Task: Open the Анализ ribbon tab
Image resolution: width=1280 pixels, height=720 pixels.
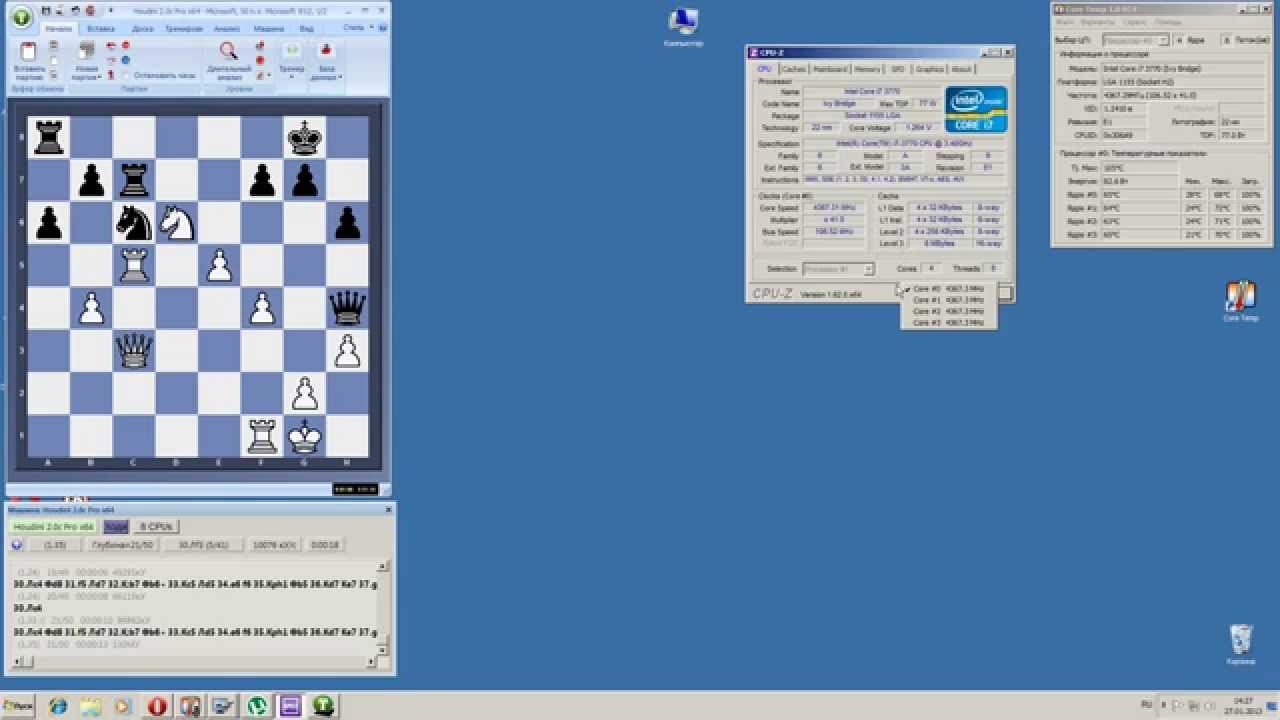Action: (x=227, y=29)
